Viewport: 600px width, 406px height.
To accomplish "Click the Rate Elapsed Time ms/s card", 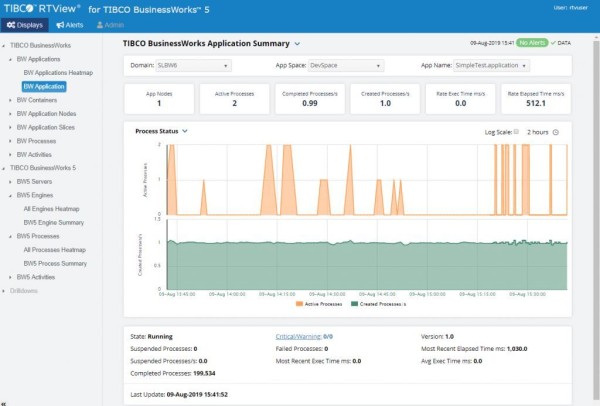I will point(536,99).
